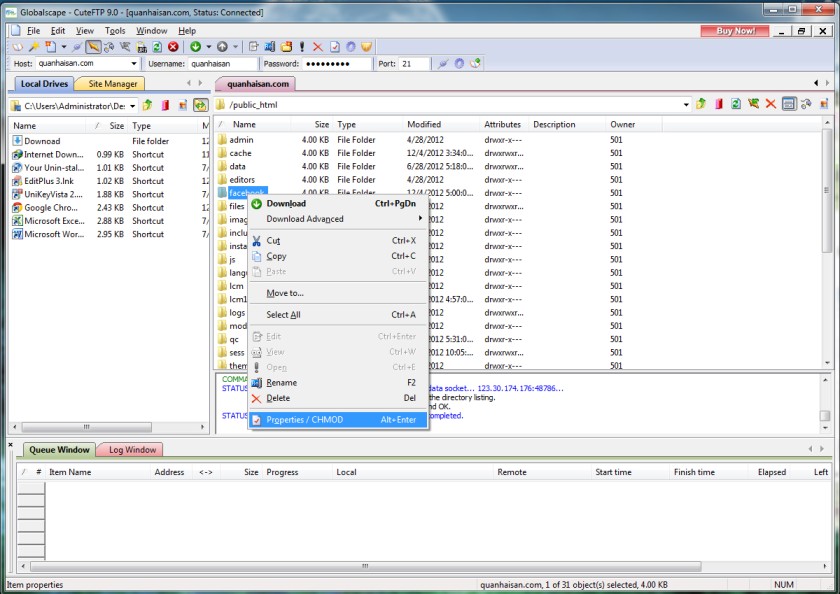The width and height of the screenshot is (840, 594).
Task: Click the remote pane parent folder icon
Action: point(701,104)
